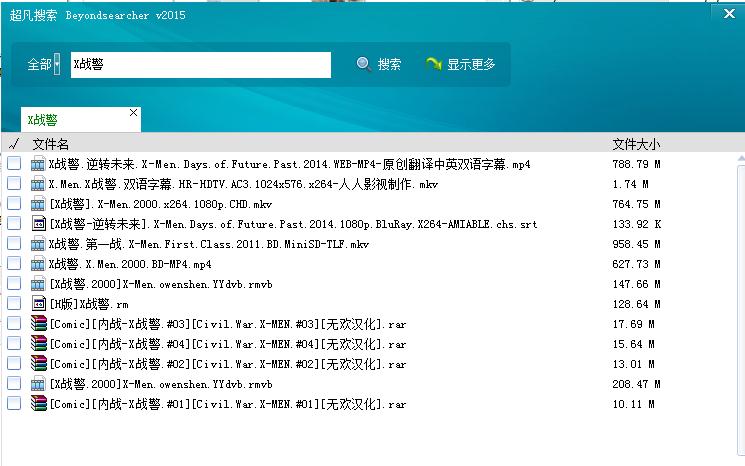Click the file icon of [H版]X战警.rm
Screen dimensions: 745x466
click(x=38, y=304)
